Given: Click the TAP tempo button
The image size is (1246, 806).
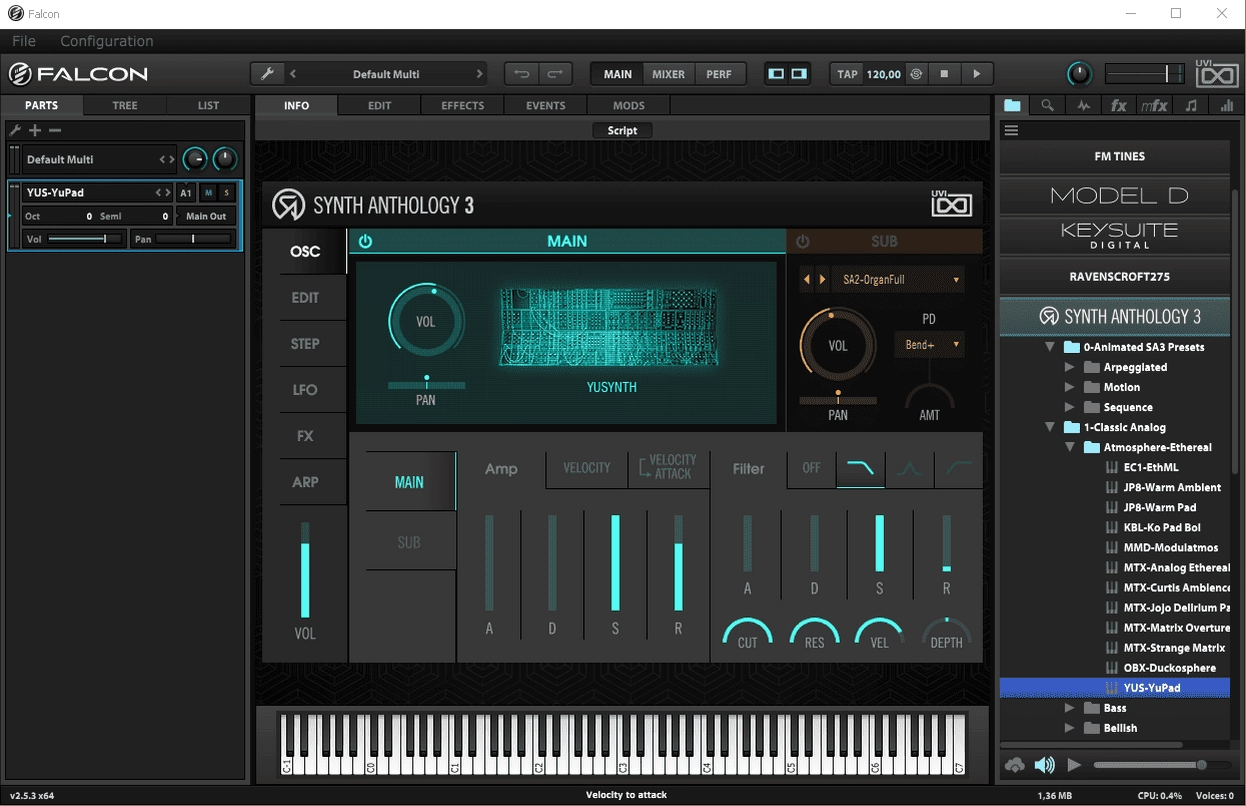Looking at the screenshot, I should 848,74.
